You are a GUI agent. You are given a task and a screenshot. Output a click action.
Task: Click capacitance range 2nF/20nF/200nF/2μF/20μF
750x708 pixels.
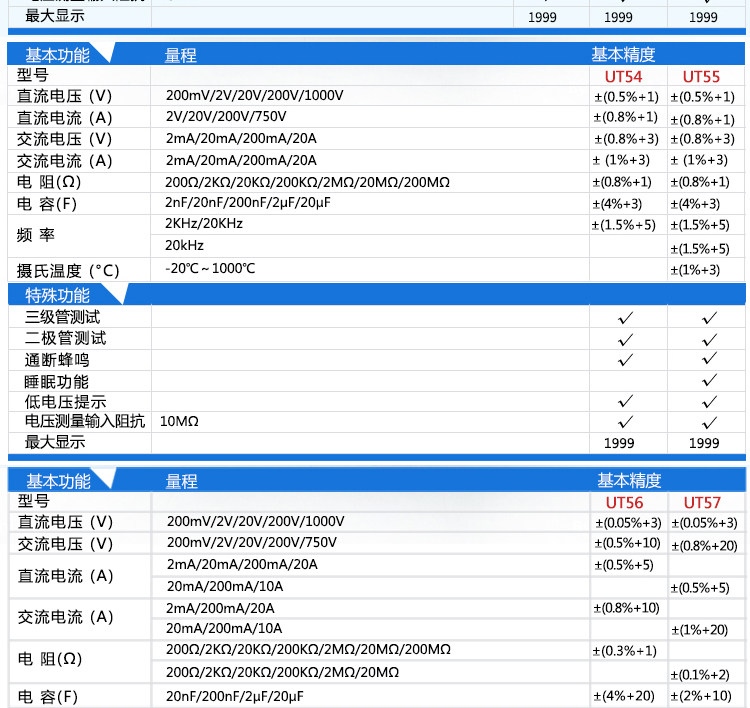(x=248, y=203)
